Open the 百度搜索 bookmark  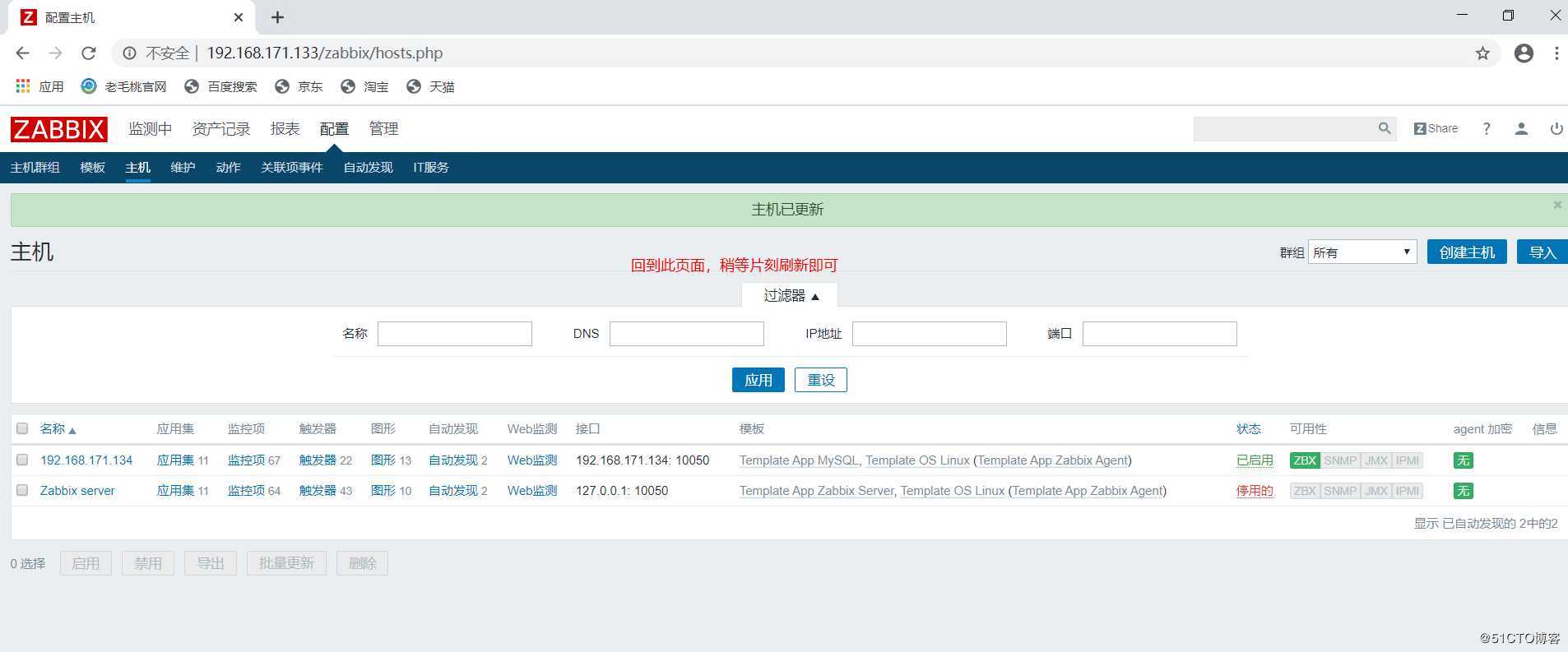(220, 86)
